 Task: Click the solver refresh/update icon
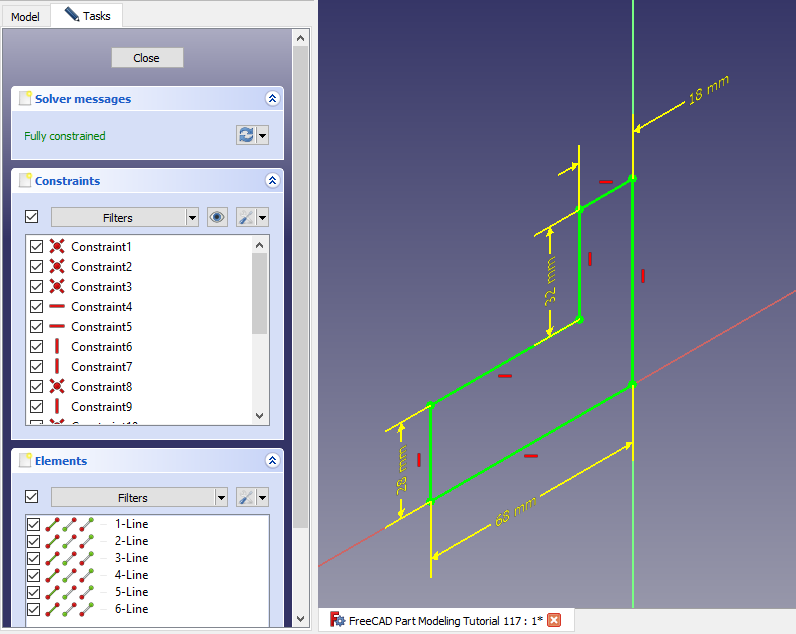[246, 135]
